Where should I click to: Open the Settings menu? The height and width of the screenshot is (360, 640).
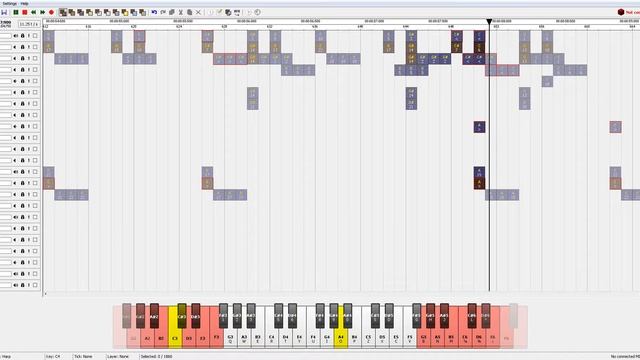pos(9,4)
